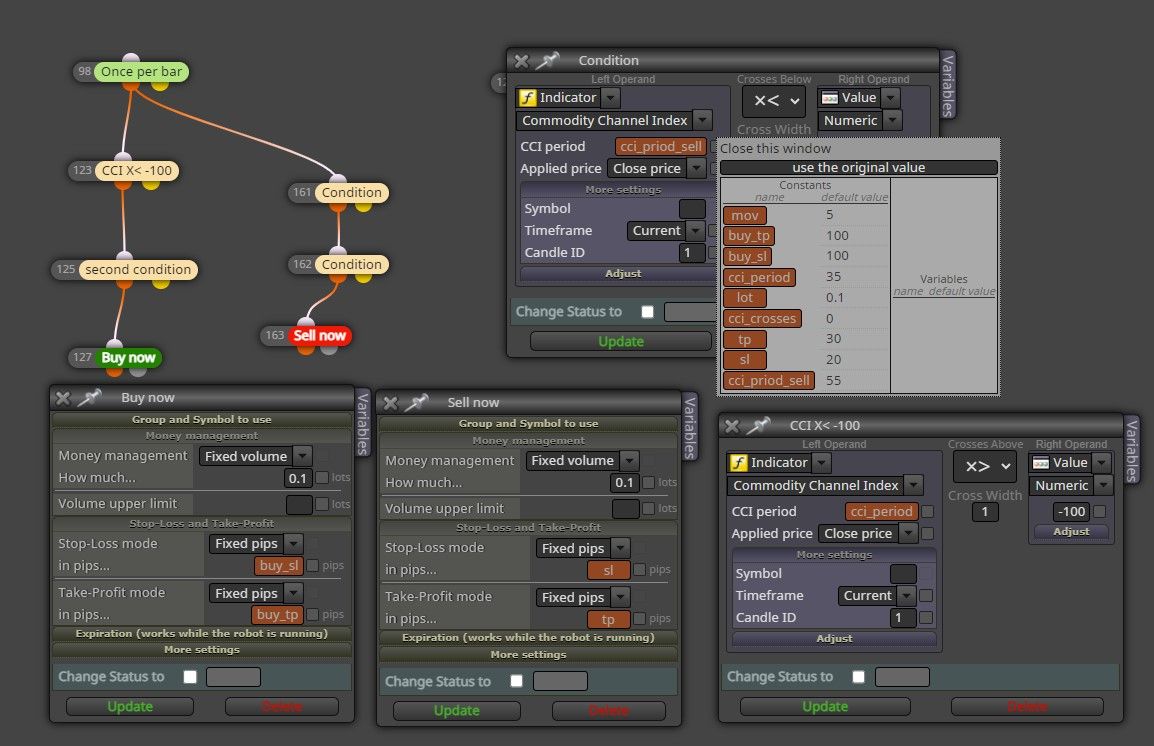
Task: Toggle checkbox beside -100 value in CCI X< -100
Action: (1100, 511)
